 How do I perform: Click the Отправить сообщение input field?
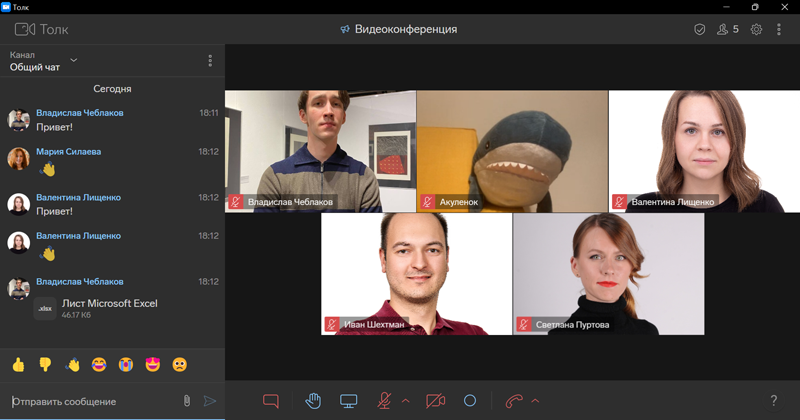pyautogui.click(x=90, y=401)
